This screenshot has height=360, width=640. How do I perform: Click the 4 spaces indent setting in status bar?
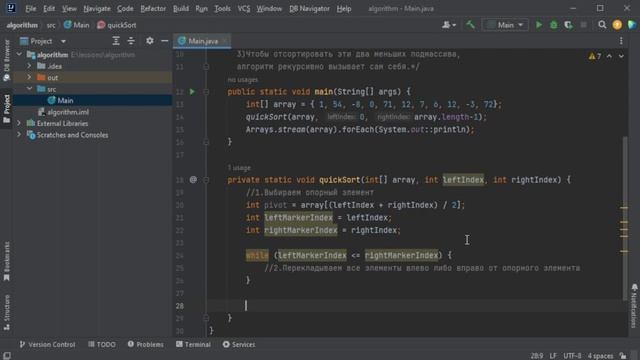pos(600,356)
